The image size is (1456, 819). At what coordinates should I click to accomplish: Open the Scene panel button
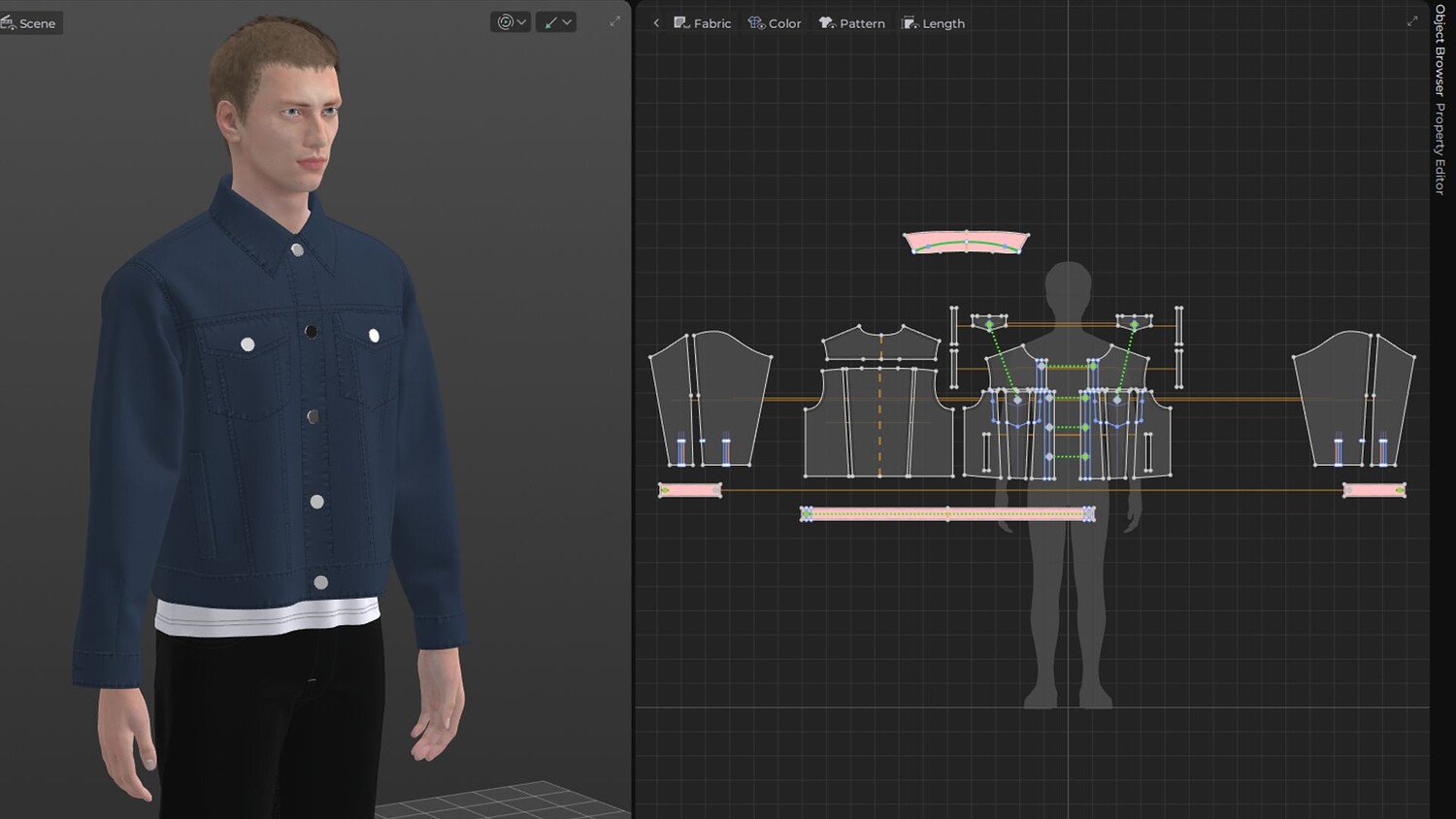coord(31,23)
